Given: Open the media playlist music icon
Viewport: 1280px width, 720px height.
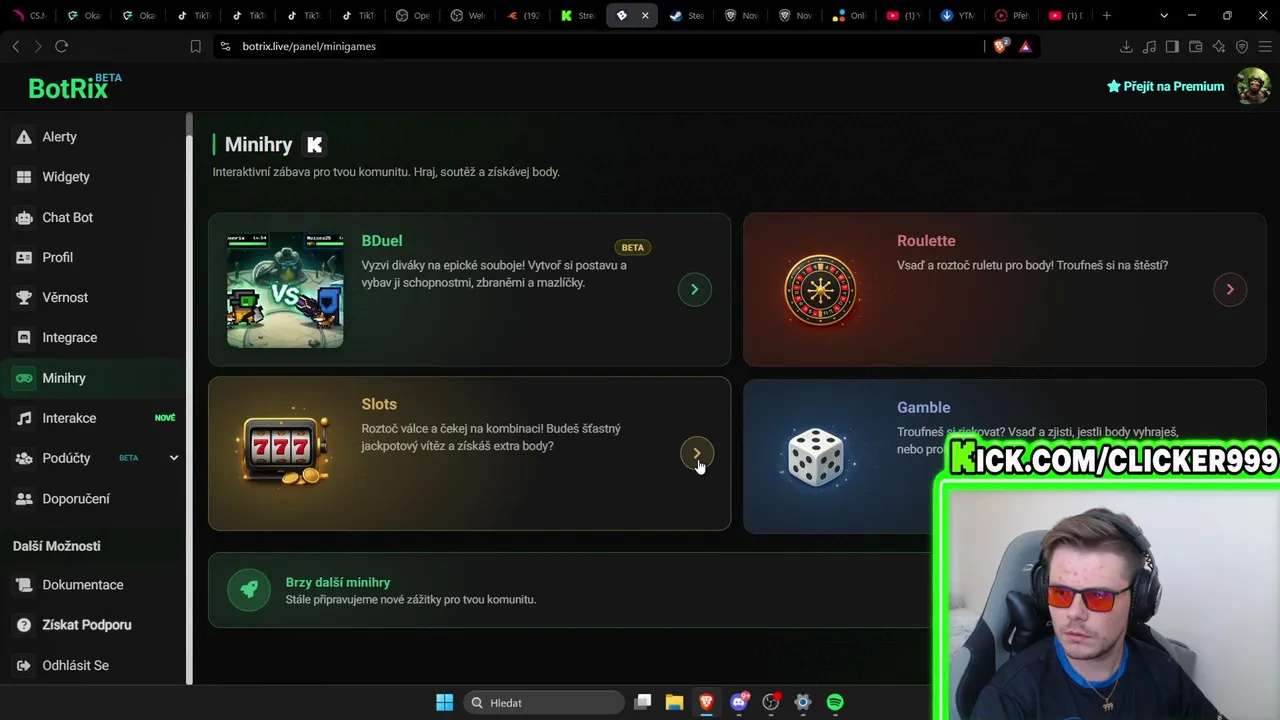Looking at the screenshot, I should point(1149,46).
